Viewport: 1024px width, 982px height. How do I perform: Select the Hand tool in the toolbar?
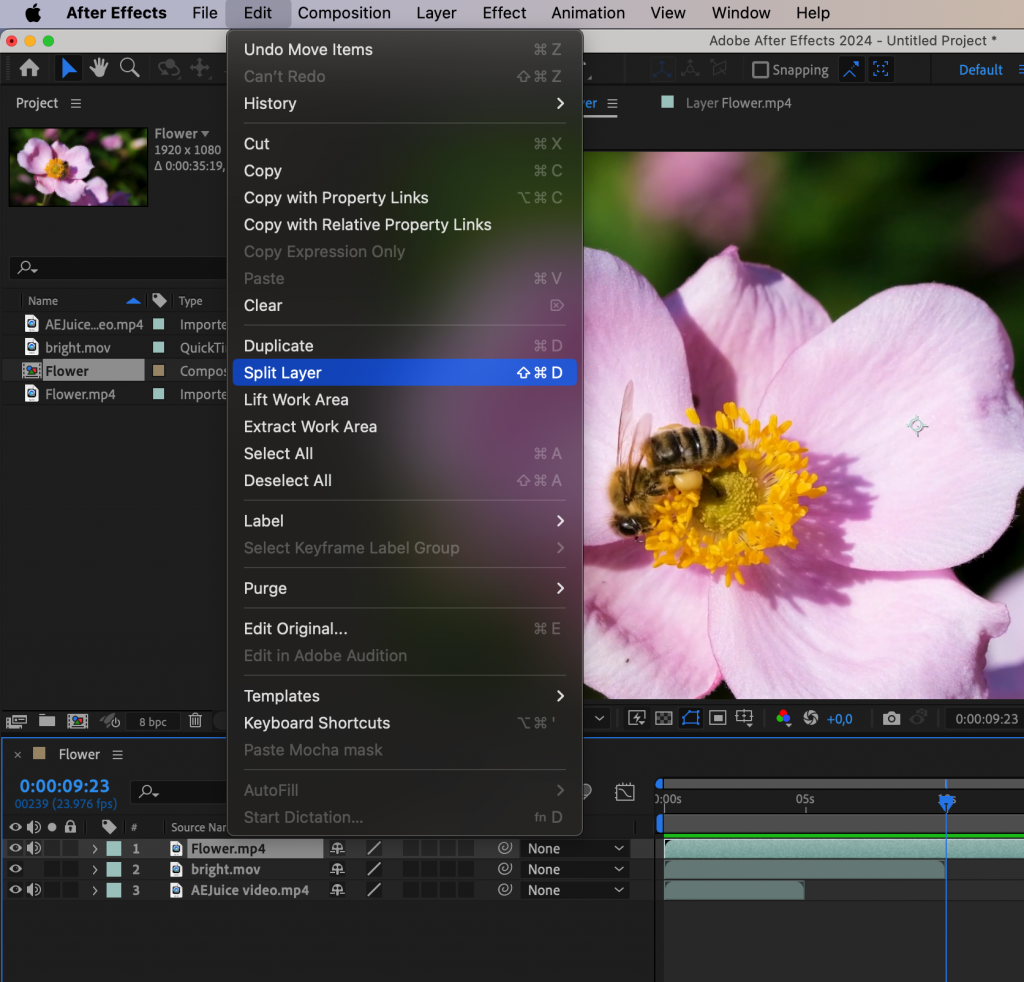[x=97, y=68]
